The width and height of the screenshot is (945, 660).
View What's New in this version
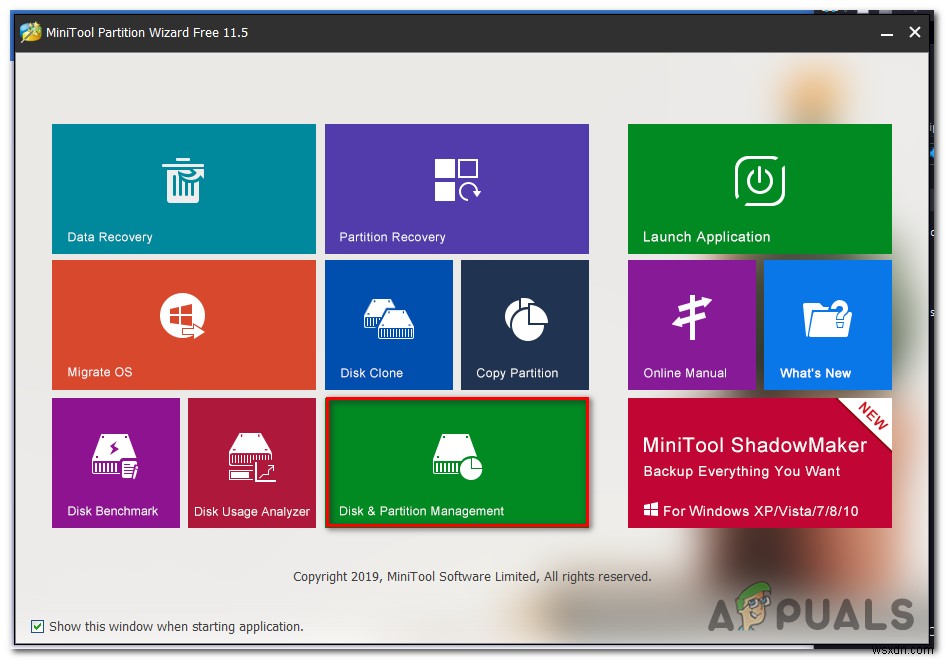(827, 324)
